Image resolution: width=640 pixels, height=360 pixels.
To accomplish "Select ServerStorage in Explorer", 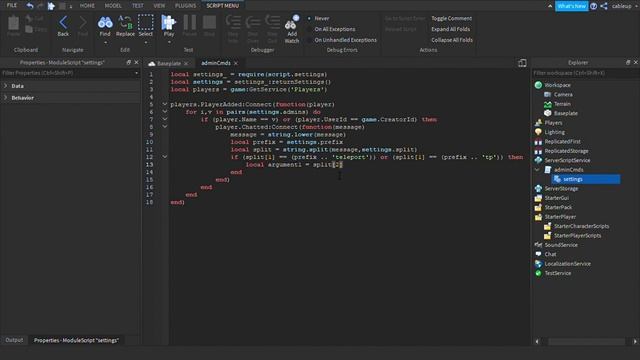I will (x=561, y=189).
